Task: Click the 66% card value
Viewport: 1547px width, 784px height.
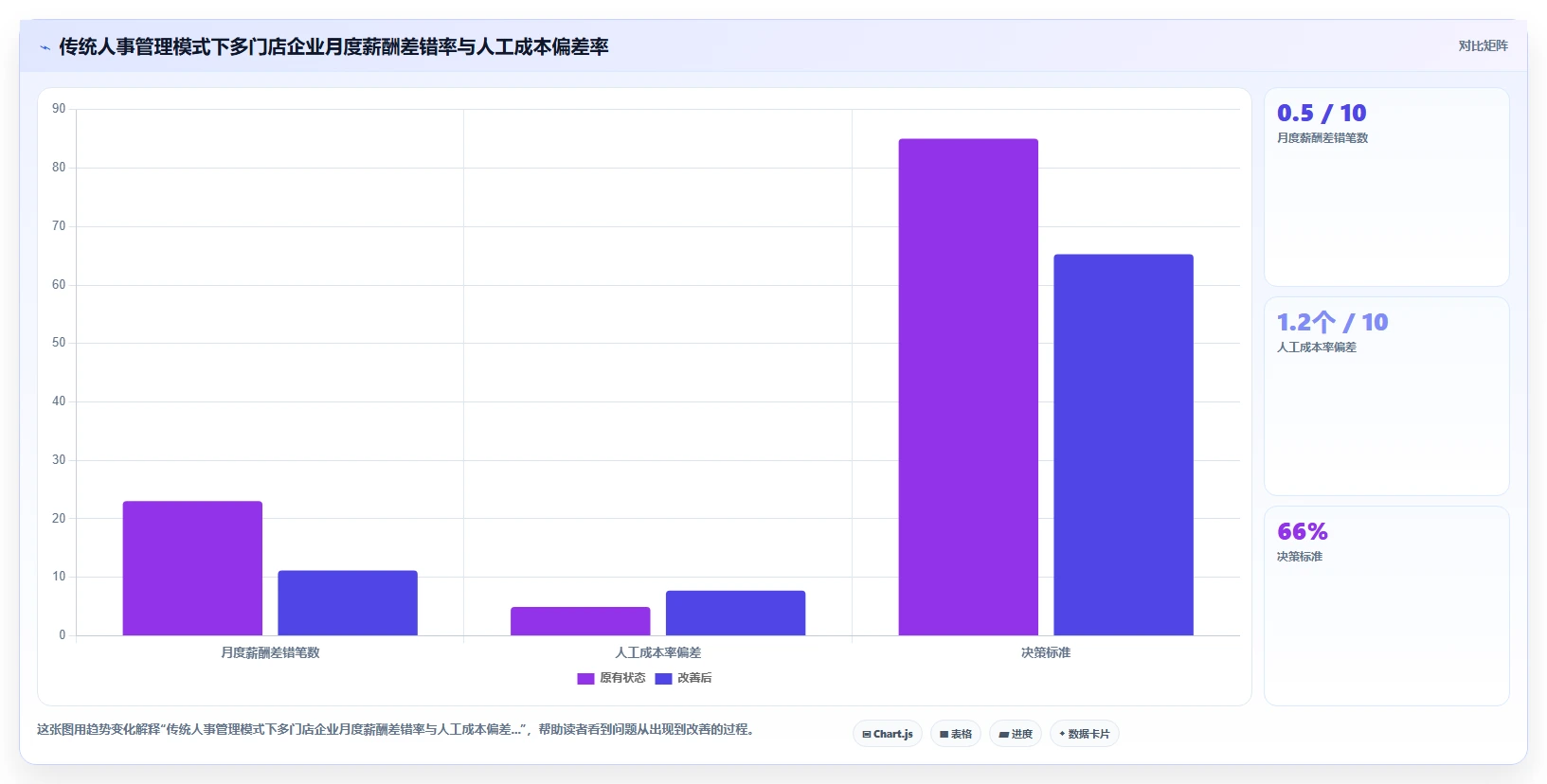Action: [x=1303, y=532]
